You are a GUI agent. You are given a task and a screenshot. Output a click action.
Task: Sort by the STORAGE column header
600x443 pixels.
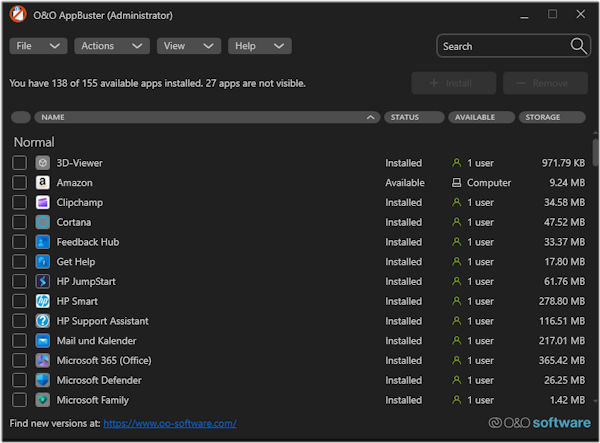pyautogui.click(x=552, y=117)
